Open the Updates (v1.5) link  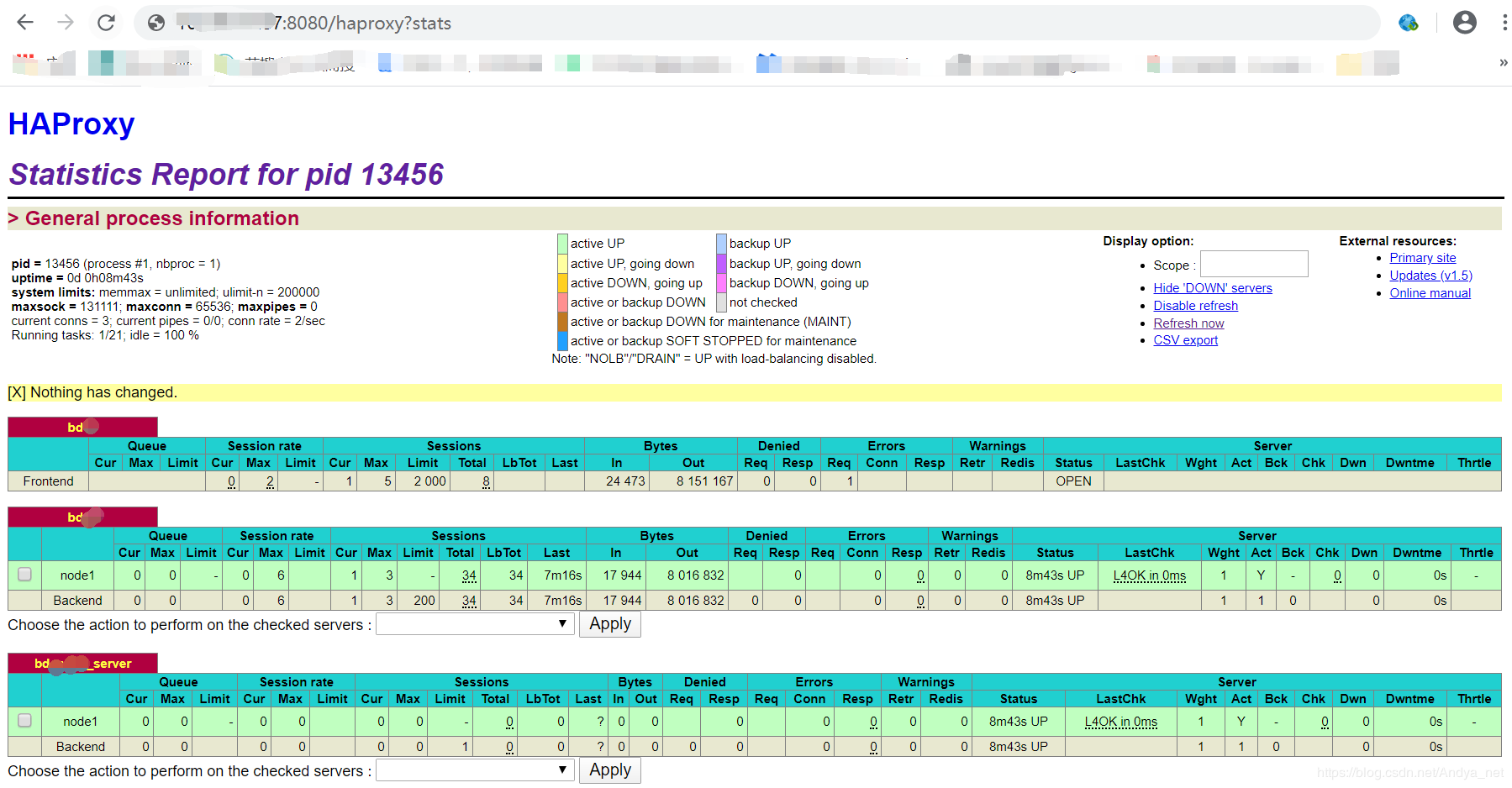(x=1431, y=276)
